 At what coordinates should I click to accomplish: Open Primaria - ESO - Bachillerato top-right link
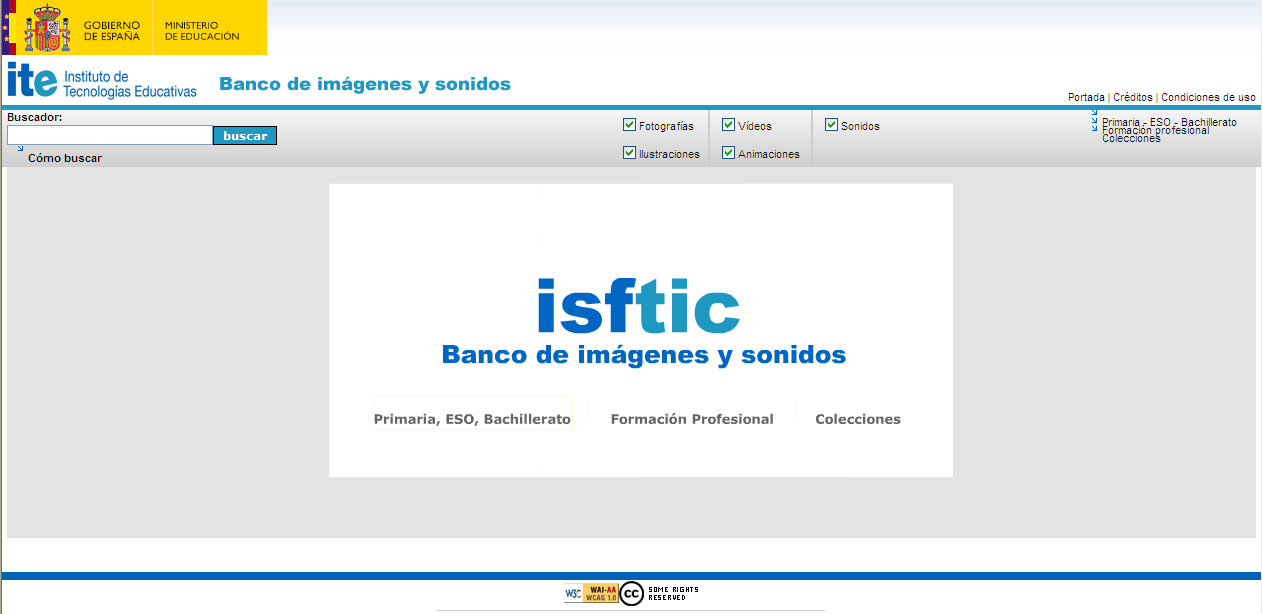tap(1169, 122)
